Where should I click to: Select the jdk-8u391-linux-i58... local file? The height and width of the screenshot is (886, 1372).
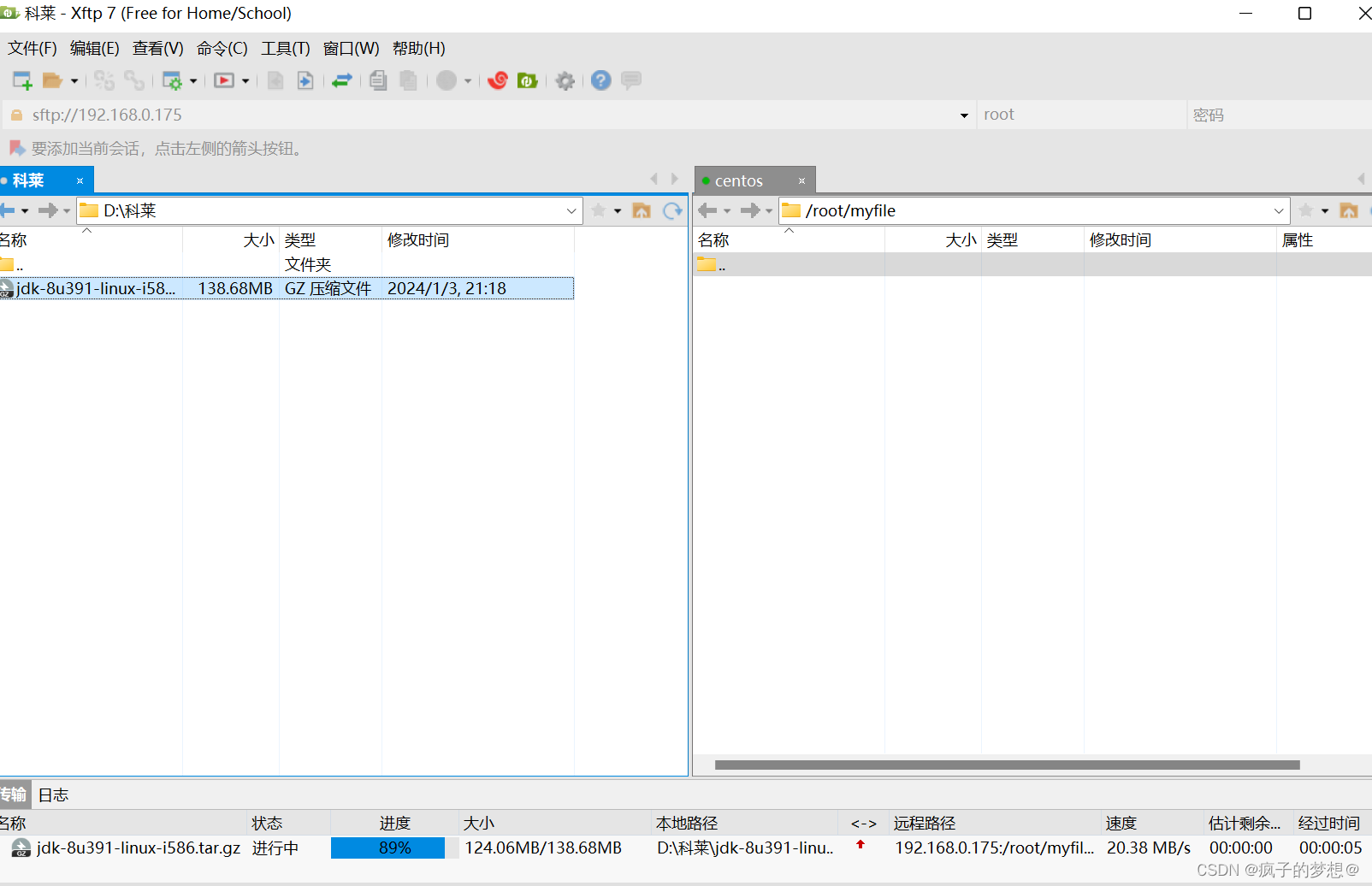[x=287, y=288]
